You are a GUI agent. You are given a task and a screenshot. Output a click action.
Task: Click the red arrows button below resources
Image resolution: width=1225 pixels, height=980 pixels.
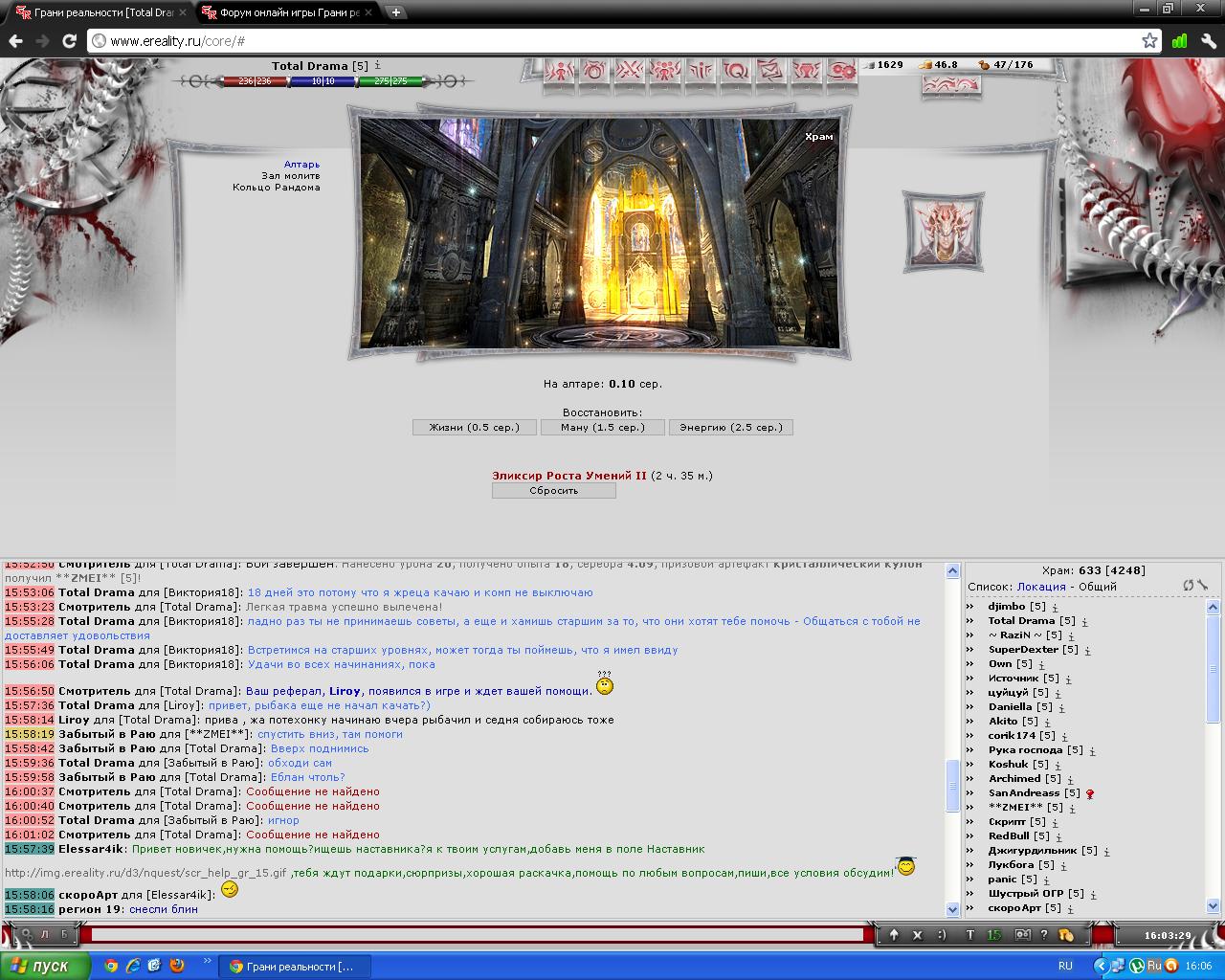pos(951,85)
